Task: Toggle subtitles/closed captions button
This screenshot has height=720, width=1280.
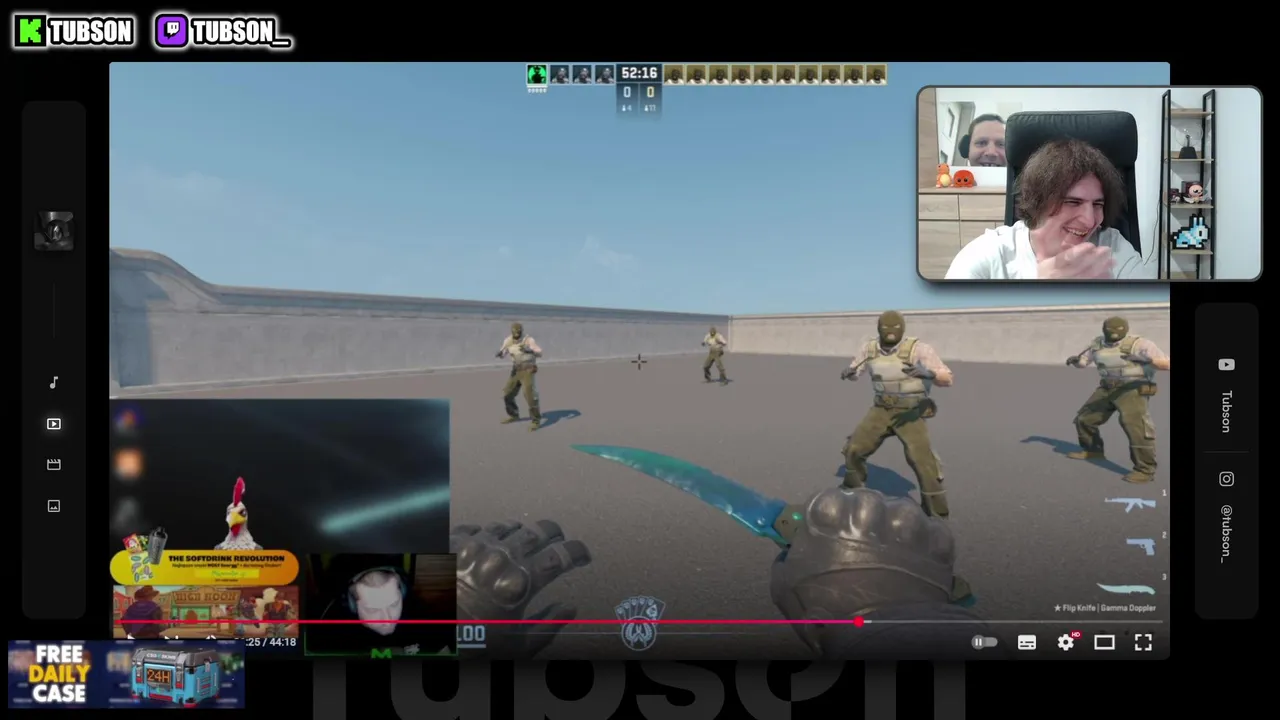Action: (1027, 642)
